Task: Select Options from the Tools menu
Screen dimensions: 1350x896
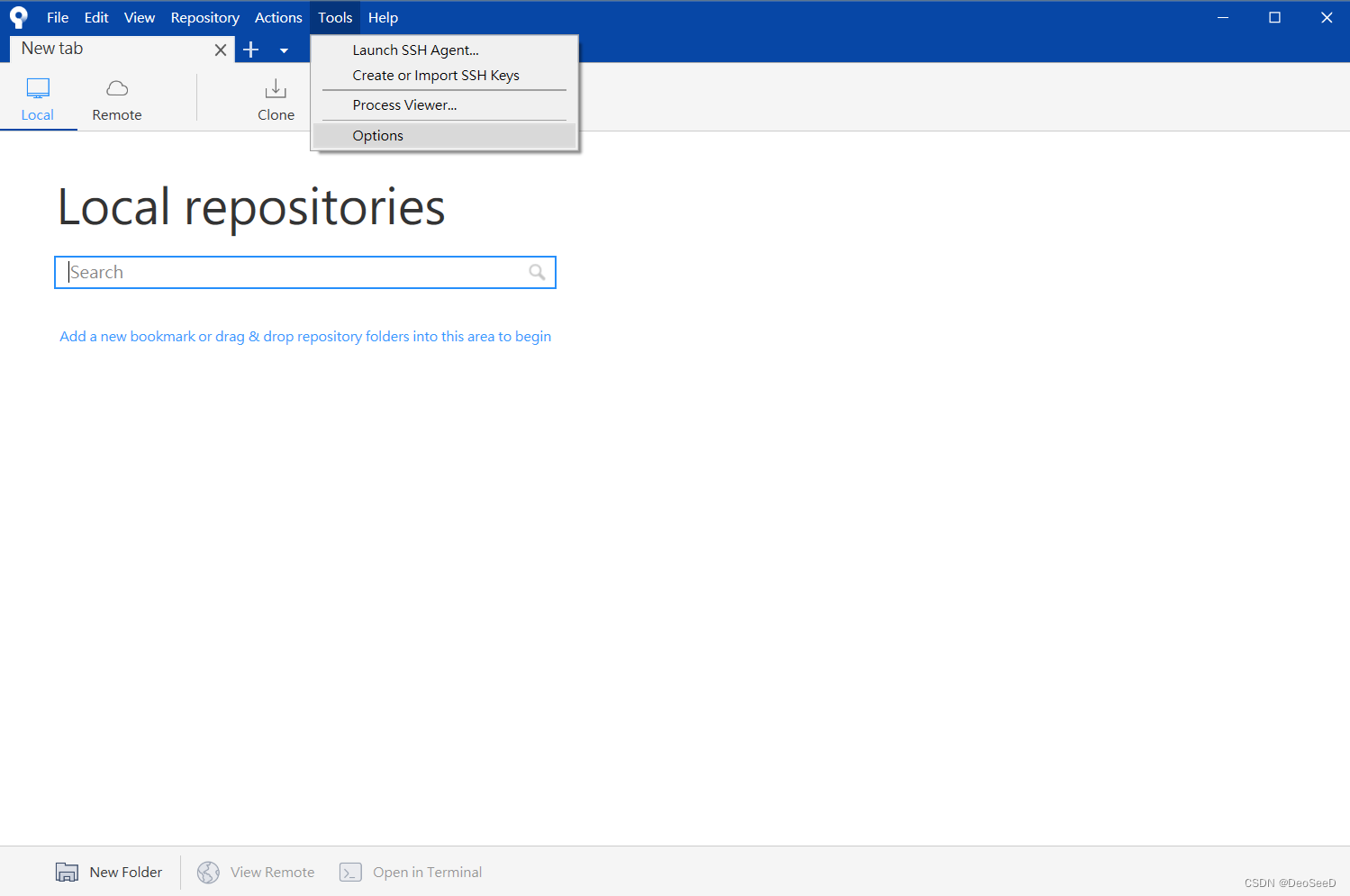Action: click(x=377, y=135)
